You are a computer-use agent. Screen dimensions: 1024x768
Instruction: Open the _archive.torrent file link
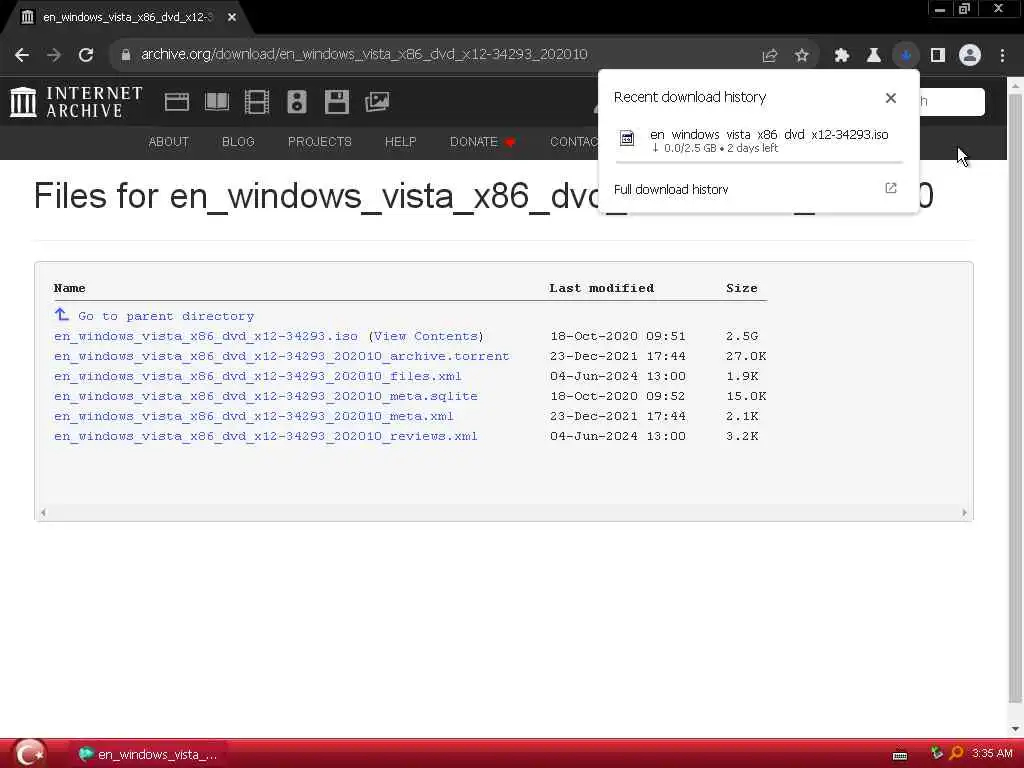pos(281,357)
